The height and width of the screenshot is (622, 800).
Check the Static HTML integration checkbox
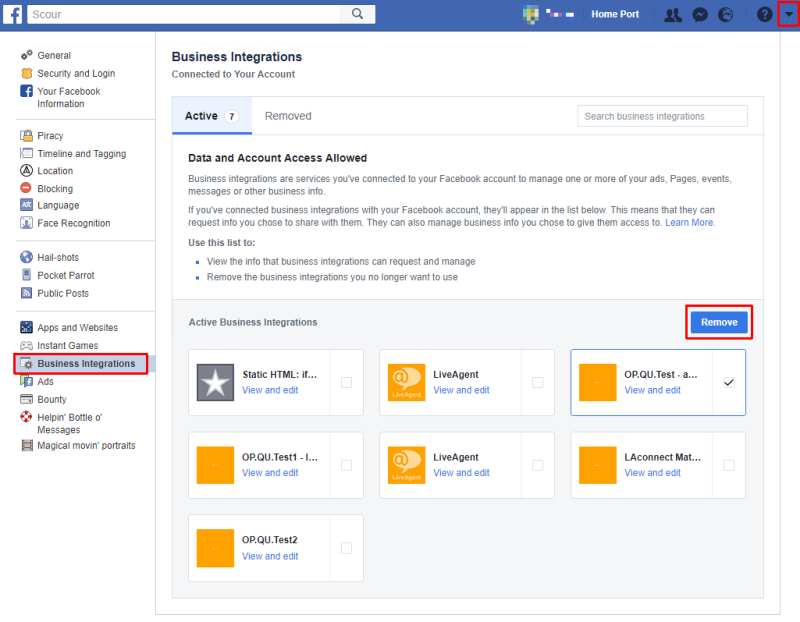pos(346,382)
